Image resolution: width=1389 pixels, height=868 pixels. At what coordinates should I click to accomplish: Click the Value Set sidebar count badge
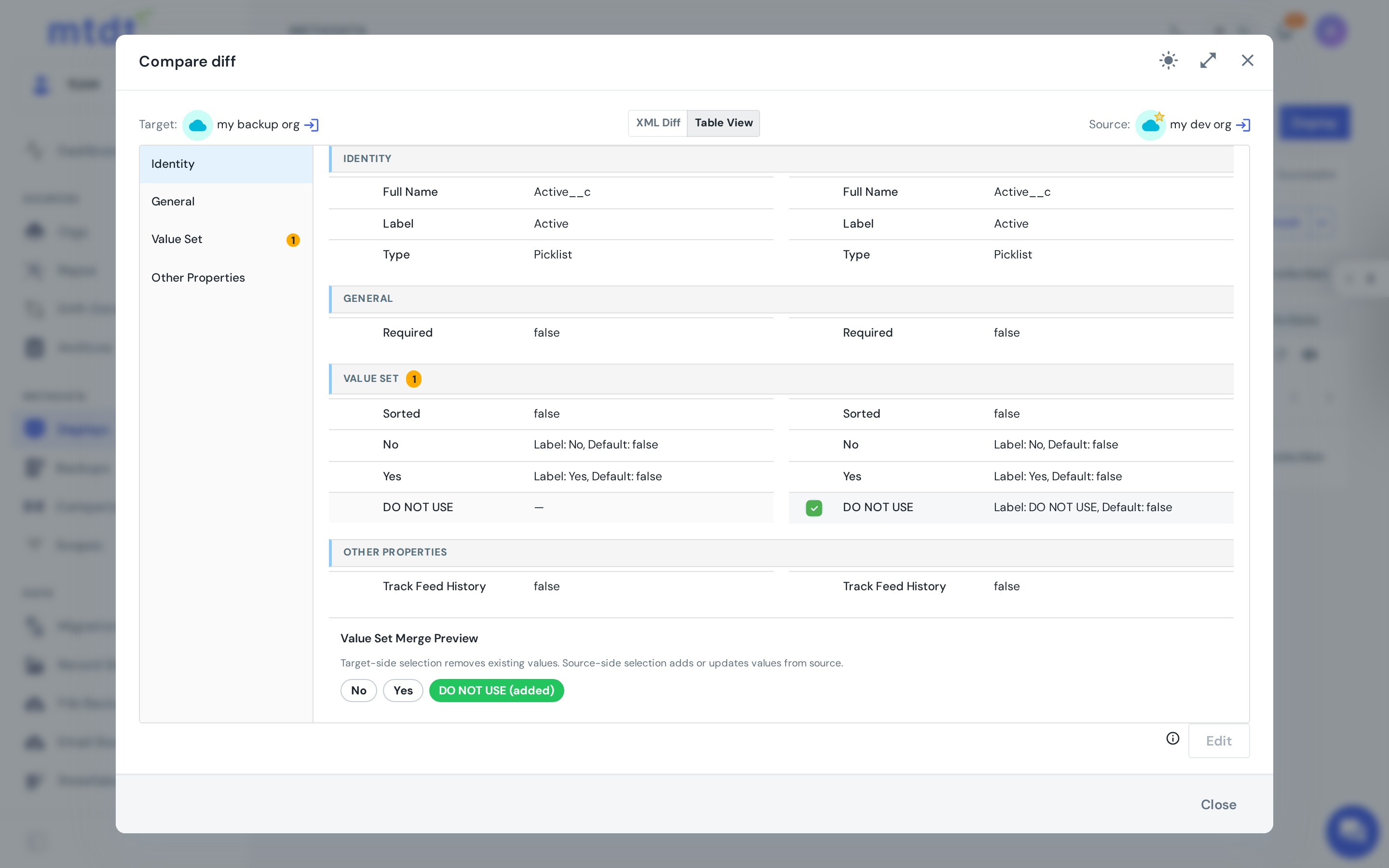293,240
